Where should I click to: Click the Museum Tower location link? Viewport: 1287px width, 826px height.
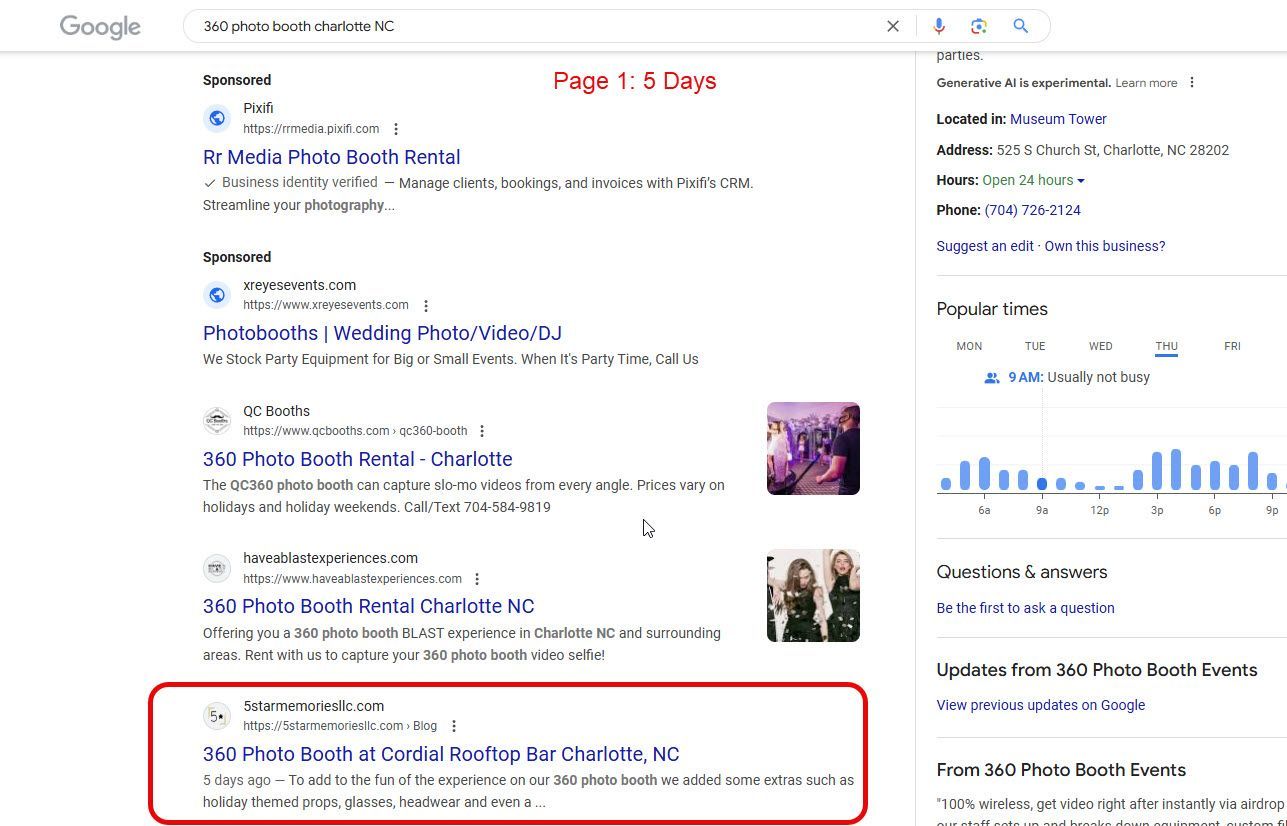1058,119
